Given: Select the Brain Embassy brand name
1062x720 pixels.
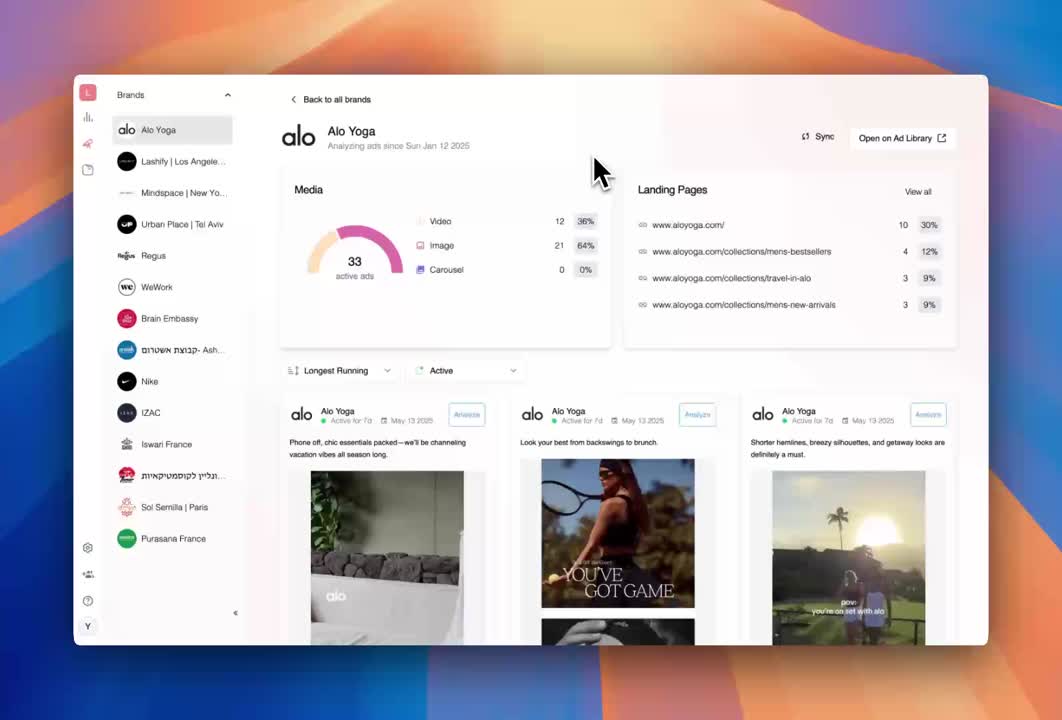Looking at the screenshot, I should coord(169,318).
